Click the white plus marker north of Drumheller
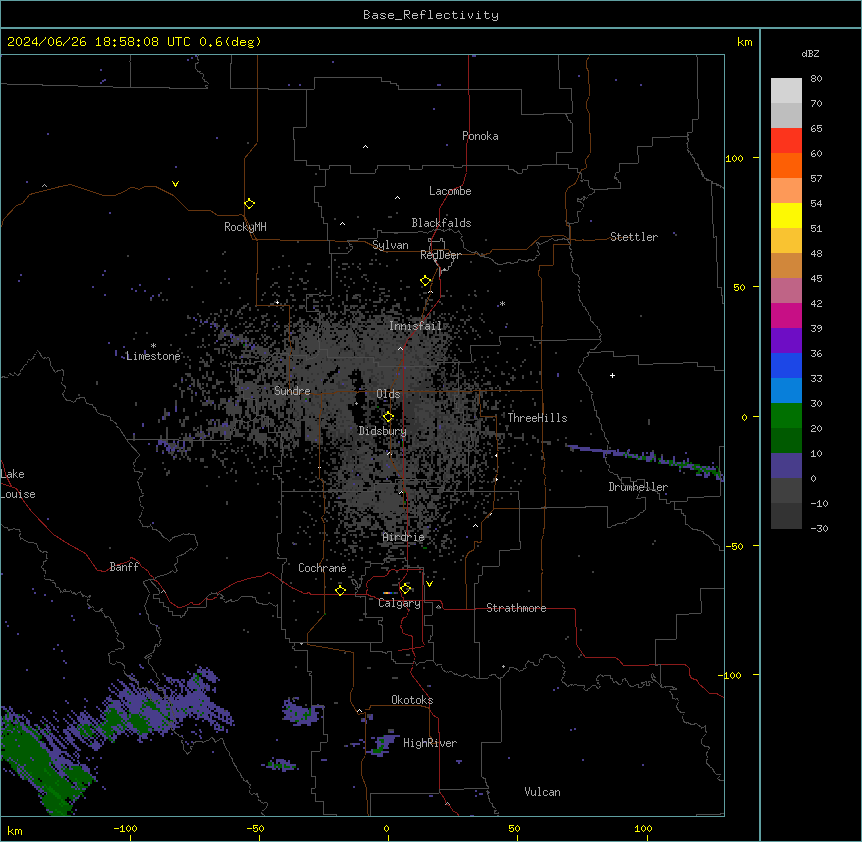 [x=612, y=375]
